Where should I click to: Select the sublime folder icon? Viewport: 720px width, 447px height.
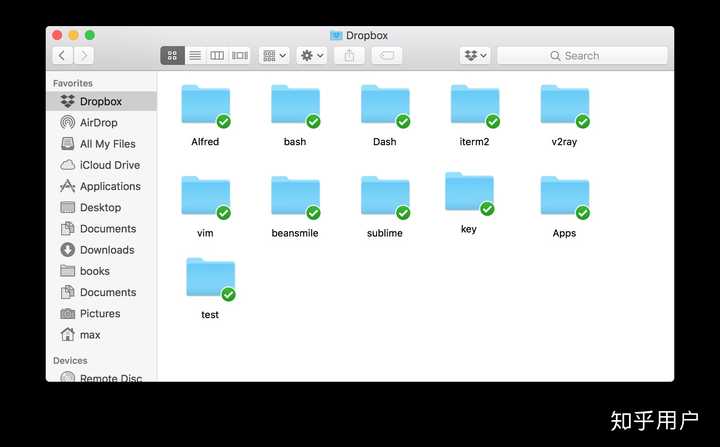coord(385,197)
